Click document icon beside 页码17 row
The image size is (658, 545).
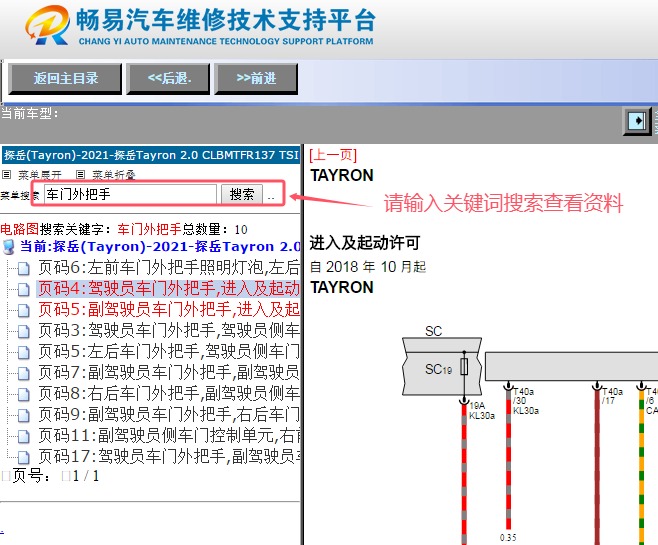click(24, 457)
